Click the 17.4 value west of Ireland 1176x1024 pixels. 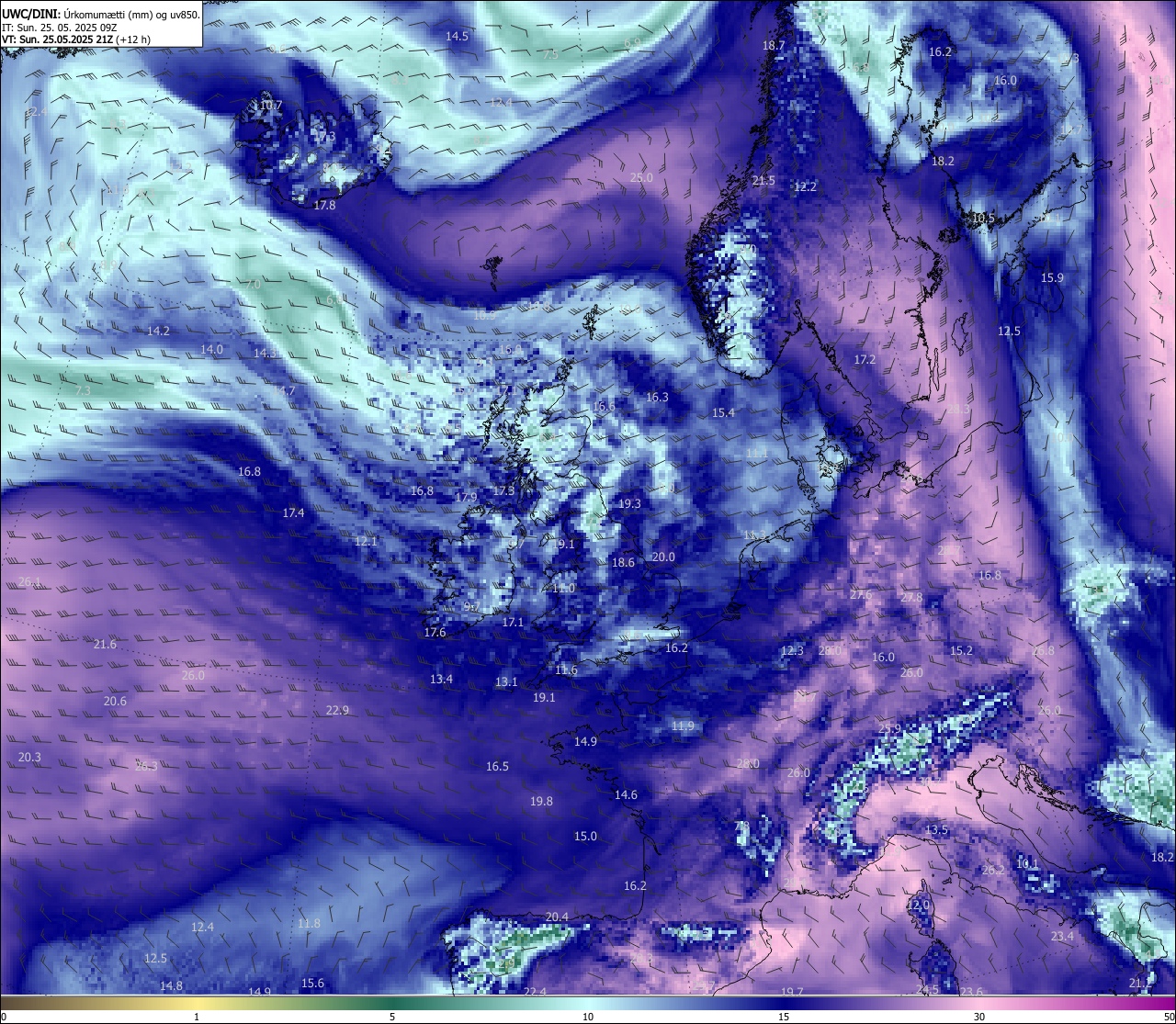pyautogui.click(x=293, y=512)
